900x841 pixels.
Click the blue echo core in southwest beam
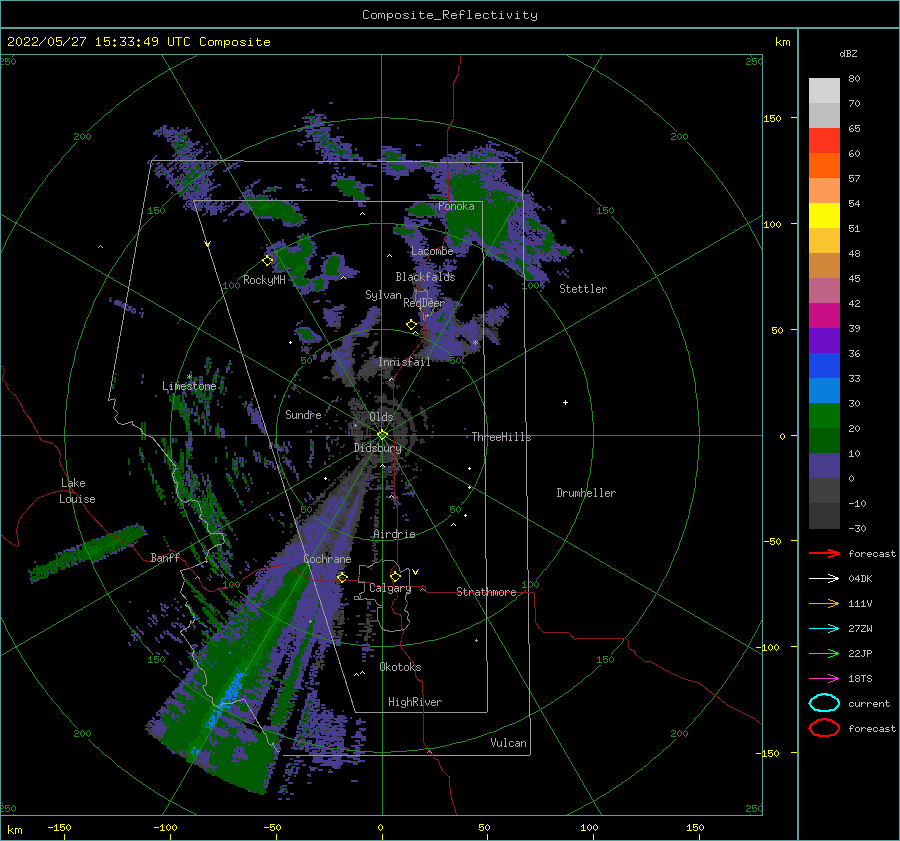pos(226,697)
